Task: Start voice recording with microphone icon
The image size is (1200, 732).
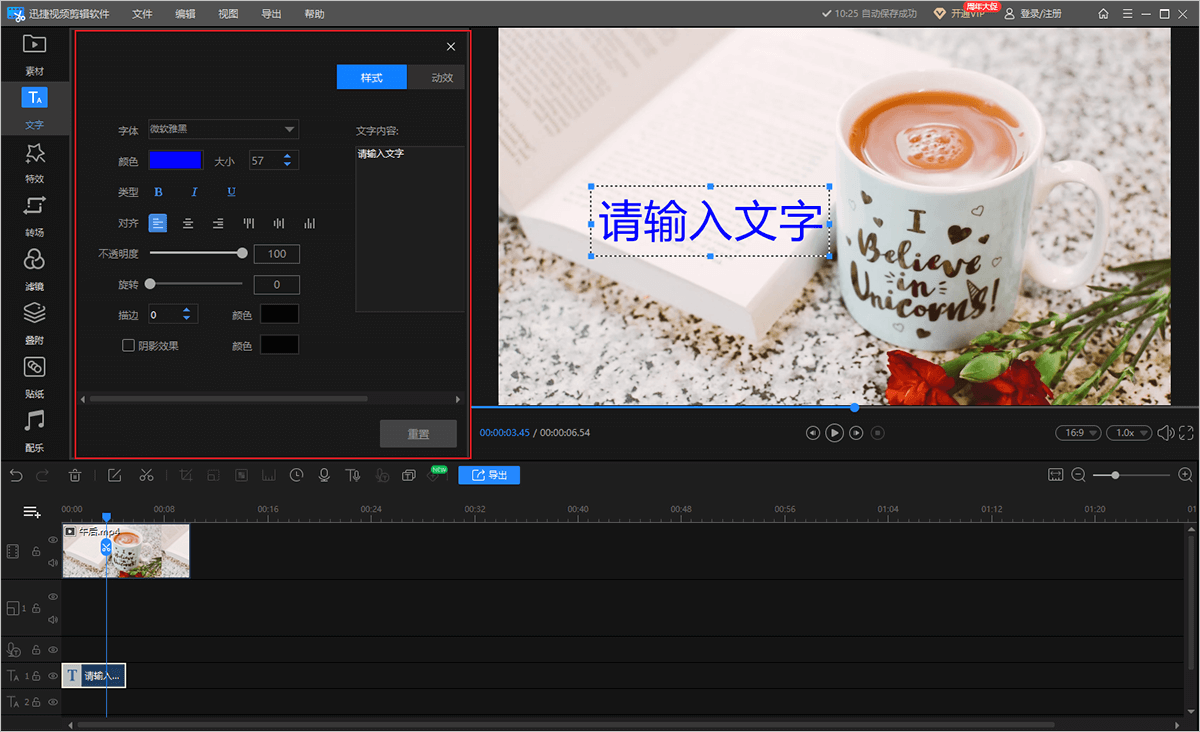Action: [x=324, y=475]
